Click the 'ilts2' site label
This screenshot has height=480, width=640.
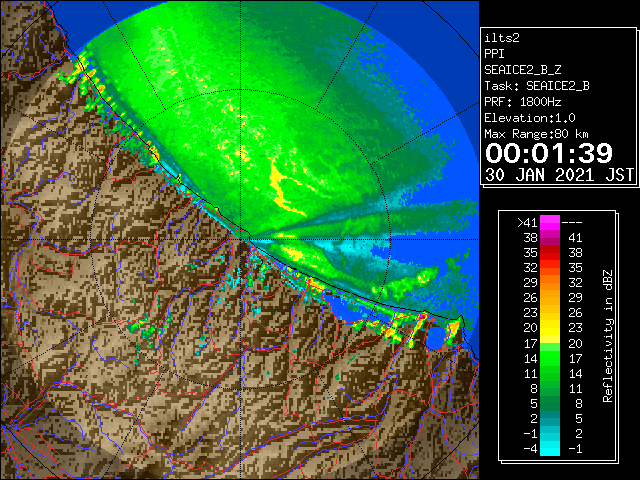(x=502, y=38)
